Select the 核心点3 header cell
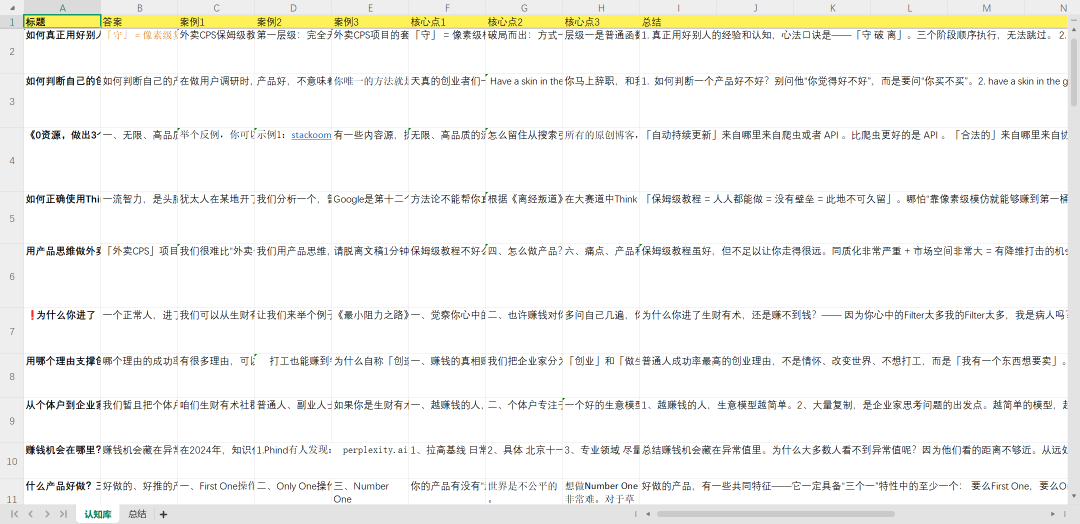This screenshot has height=524, width=1080. point(601,21)
